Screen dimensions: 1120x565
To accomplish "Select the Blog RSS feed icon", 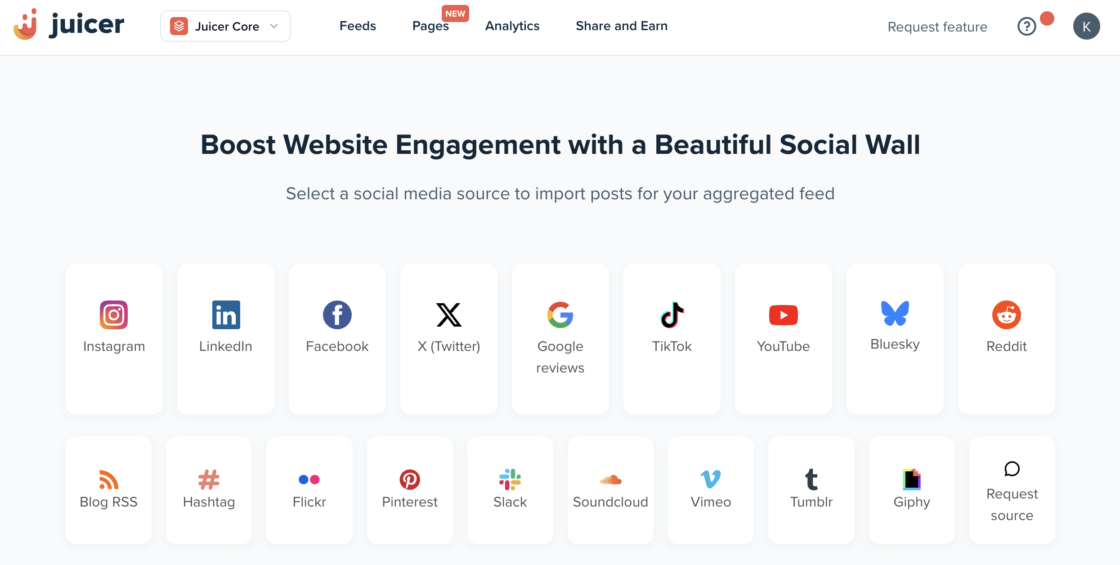I will point(109,479).
